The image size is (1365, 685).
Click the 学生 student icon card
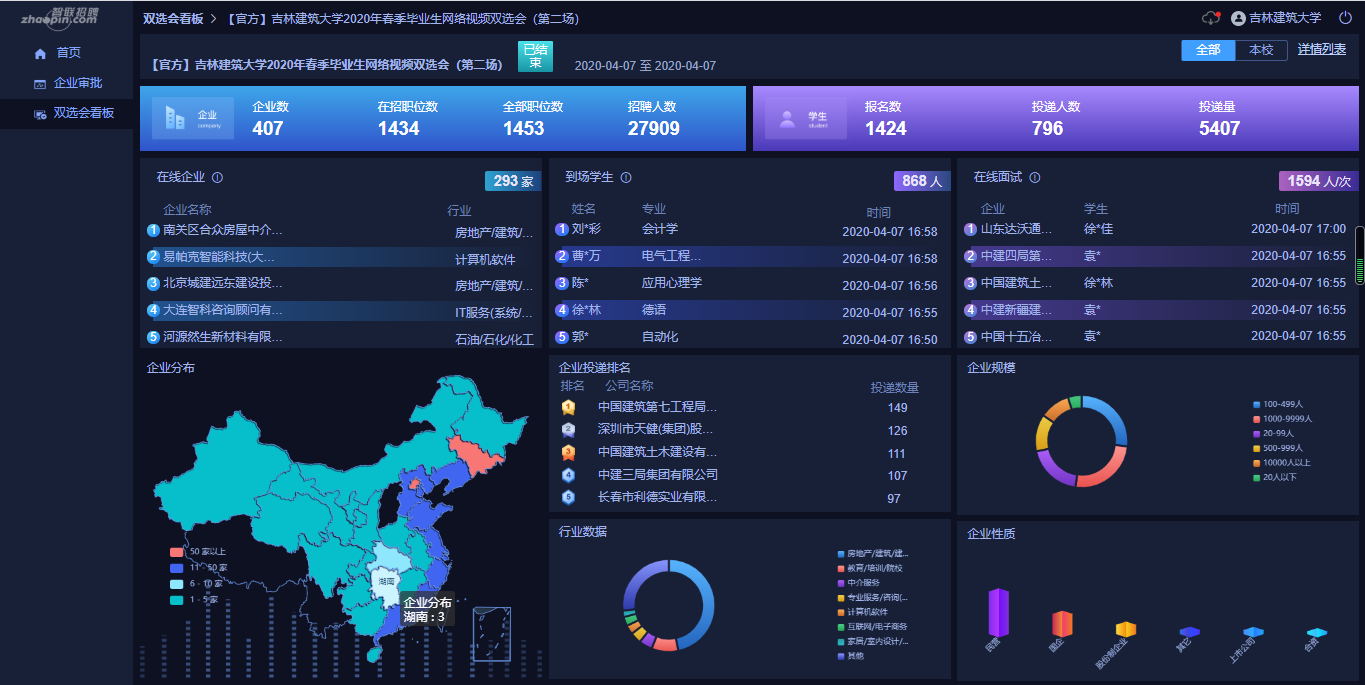(806, 118)
